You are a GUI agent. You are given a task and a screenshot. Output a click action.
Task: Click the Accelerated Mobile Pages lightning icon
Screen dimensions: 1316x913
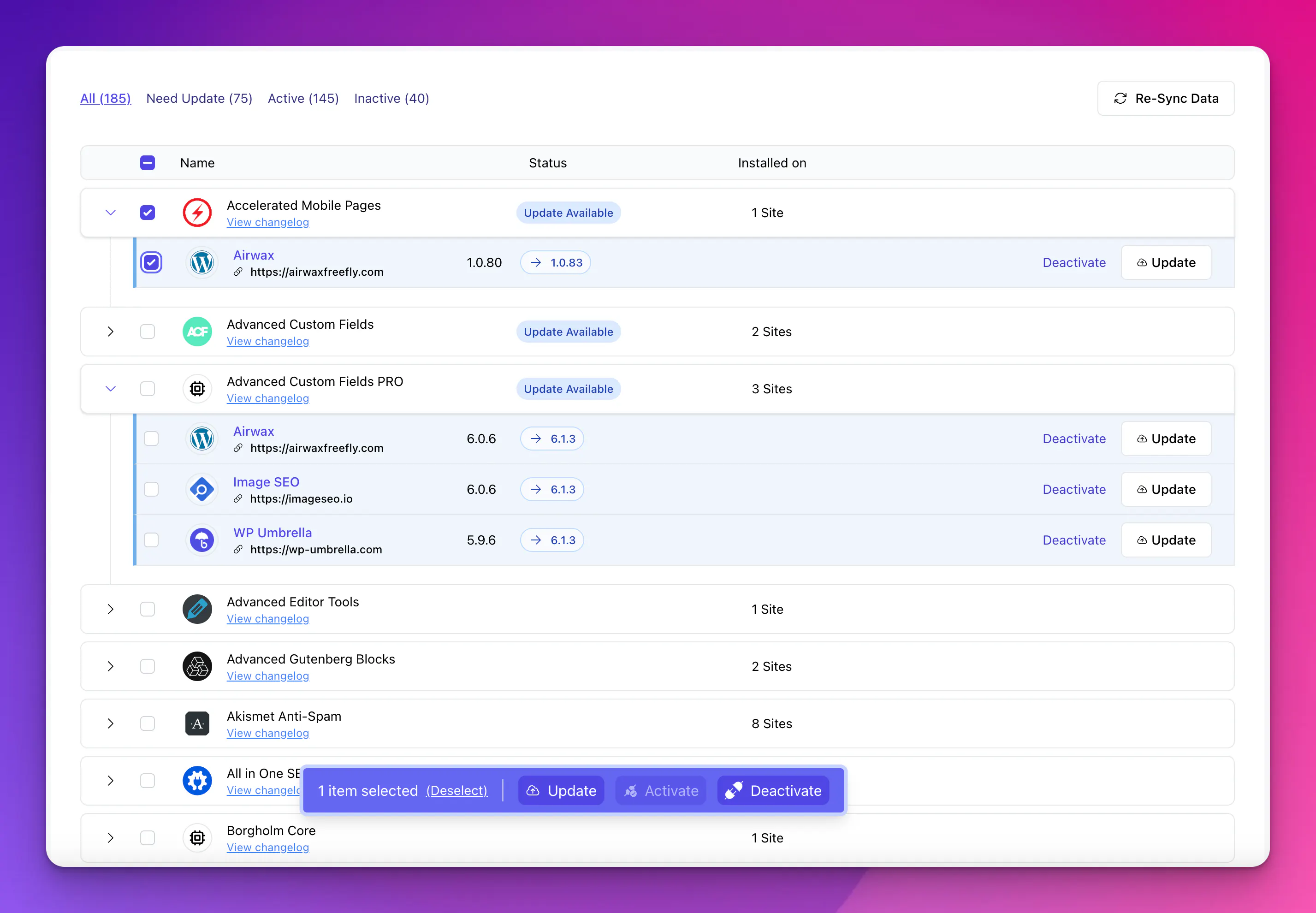coord(197,213)
